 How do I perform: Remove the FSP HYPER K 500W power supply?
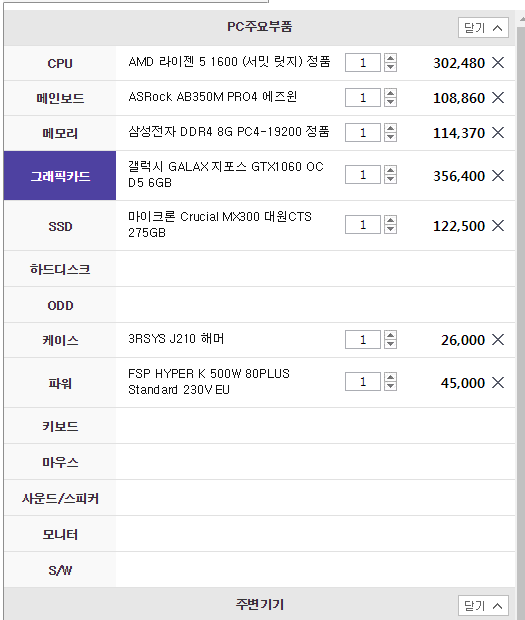point(498,382)
